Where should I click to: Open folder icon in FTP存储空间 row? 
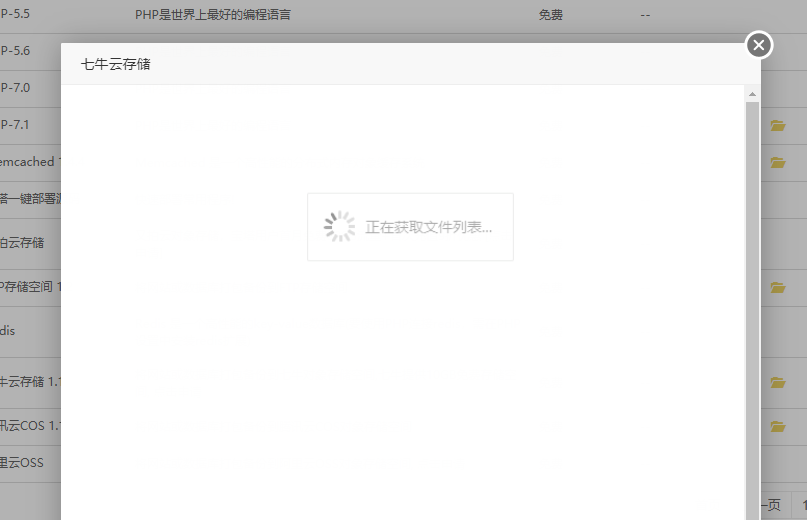(778, 287)
